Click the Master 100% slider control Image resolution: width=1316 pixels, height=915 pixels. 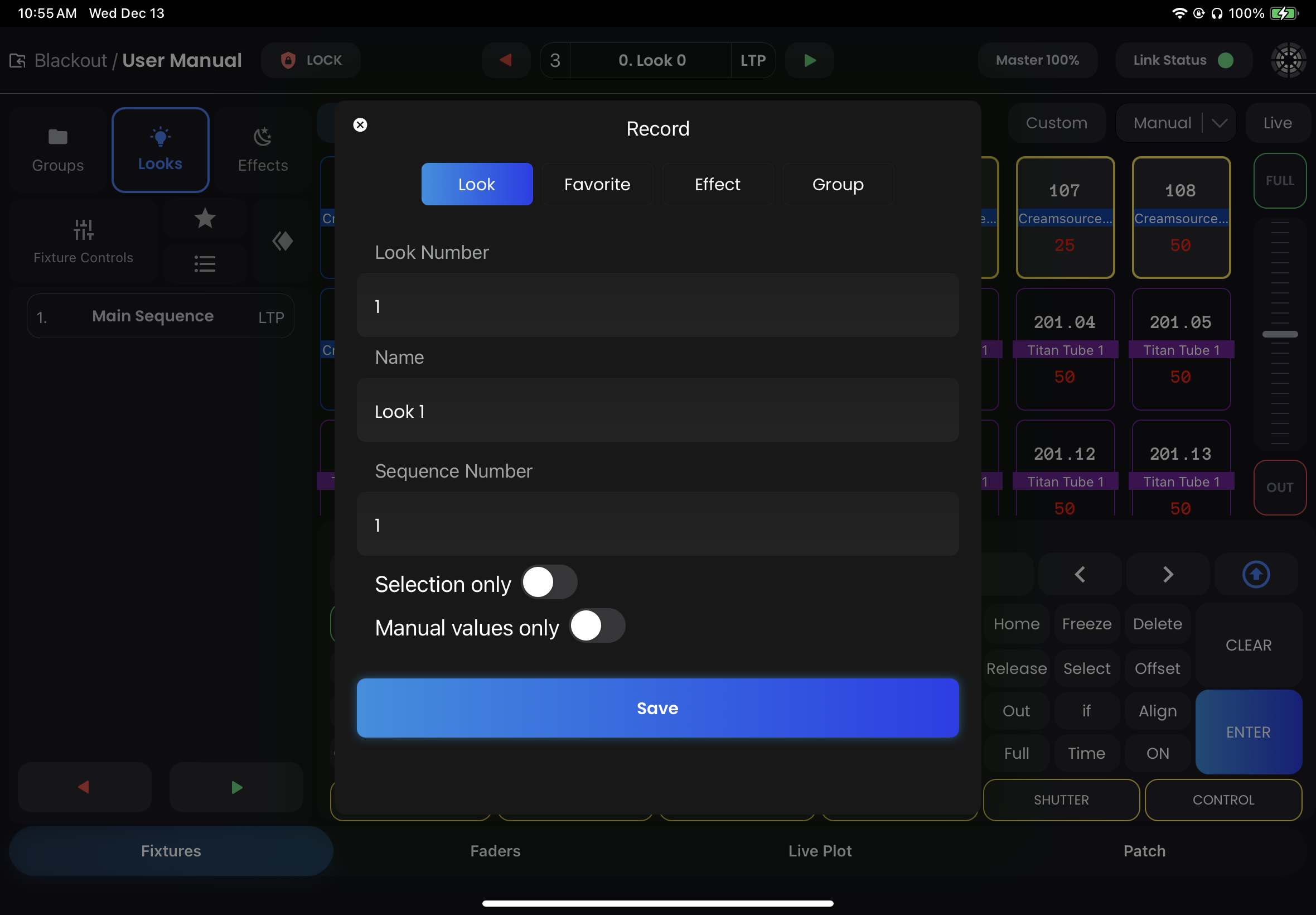tap(1039, 60)
